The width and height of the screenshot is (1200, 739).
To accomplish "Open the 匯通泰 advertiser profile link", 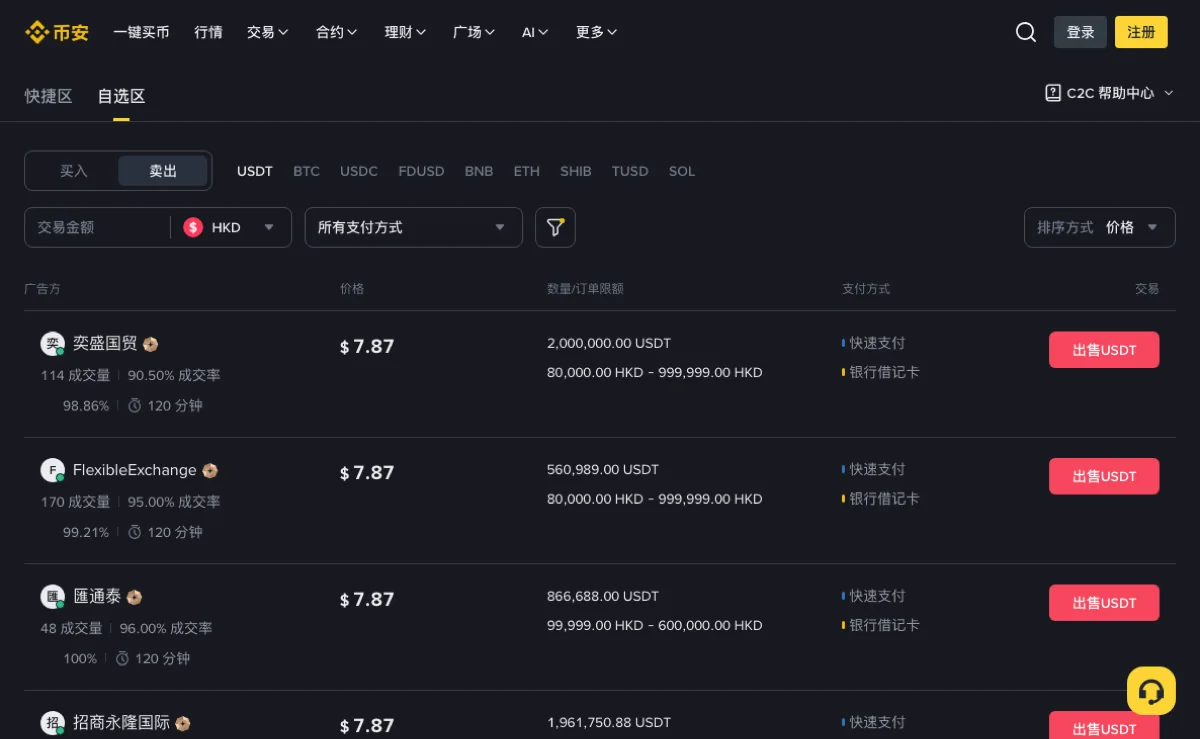I will [97, 597].
